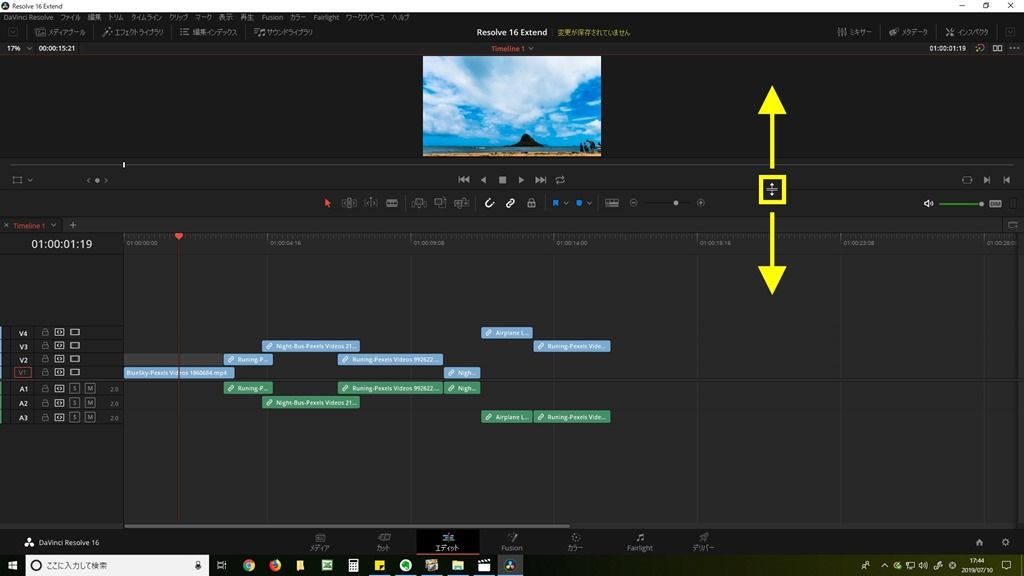
Task: Open the flag color dropdown arrow
Action: tap(566, 203)
